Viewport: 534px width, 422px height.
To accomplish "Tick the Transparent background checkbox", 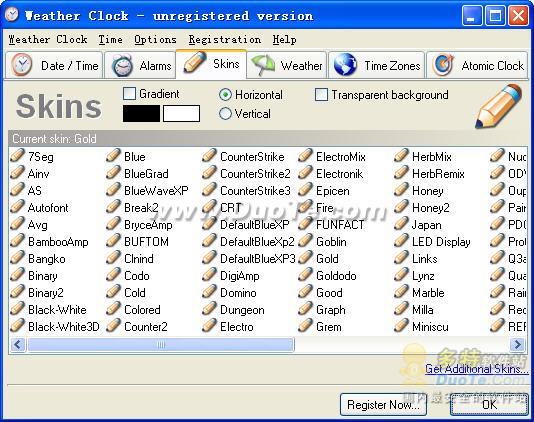I will [321, 95].
